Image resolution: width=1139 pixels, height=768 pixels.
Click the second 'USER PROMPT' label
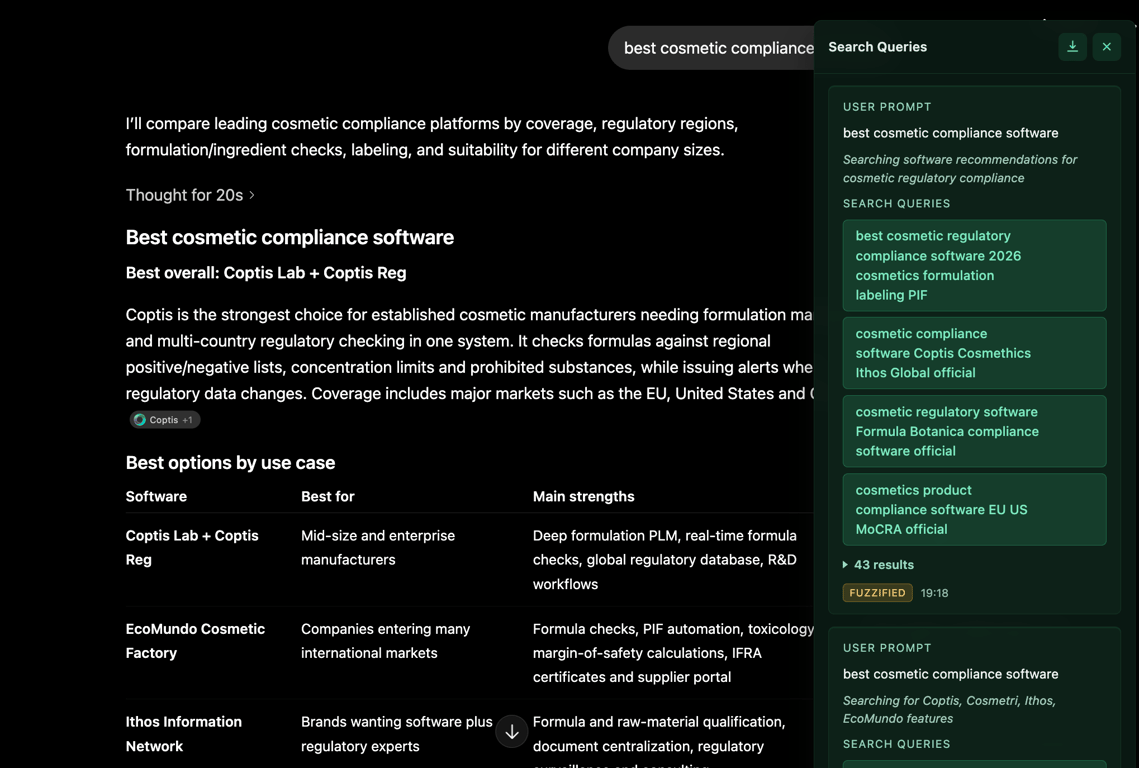tap(887, 647)
